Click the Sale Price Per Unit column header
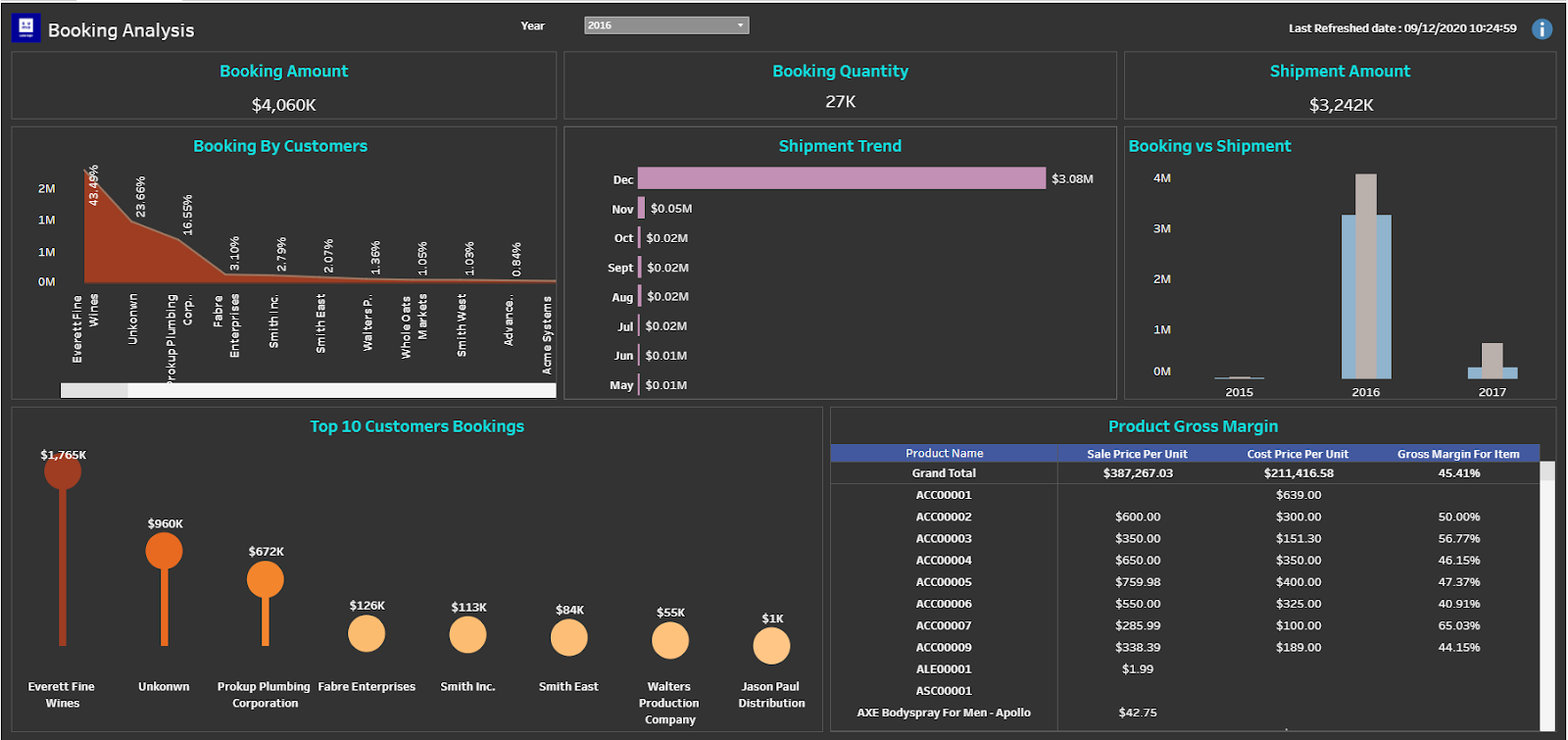The image size is (1568, 740). (x=1137, y=454)
